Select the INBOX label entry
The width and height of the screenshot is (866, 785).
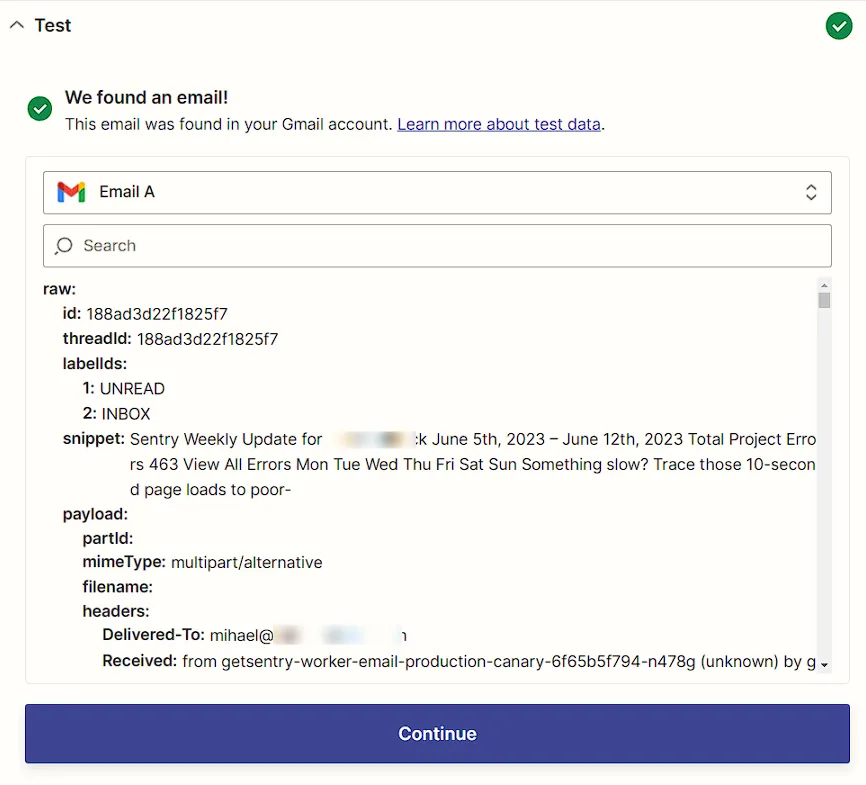pos(117,414)
